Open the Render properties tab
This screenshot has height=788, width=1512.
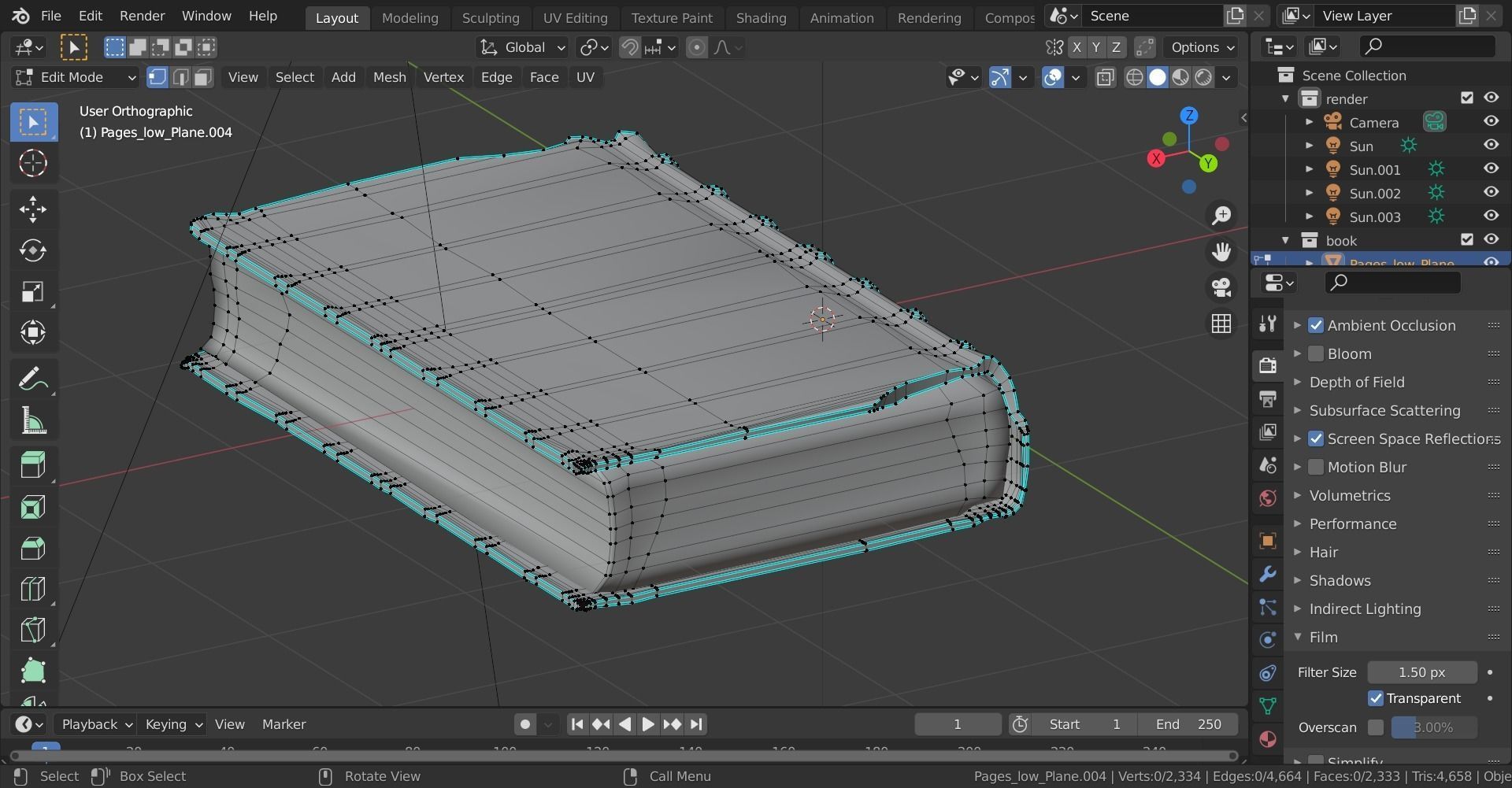pyautogui.click(x=1267, y=364)
